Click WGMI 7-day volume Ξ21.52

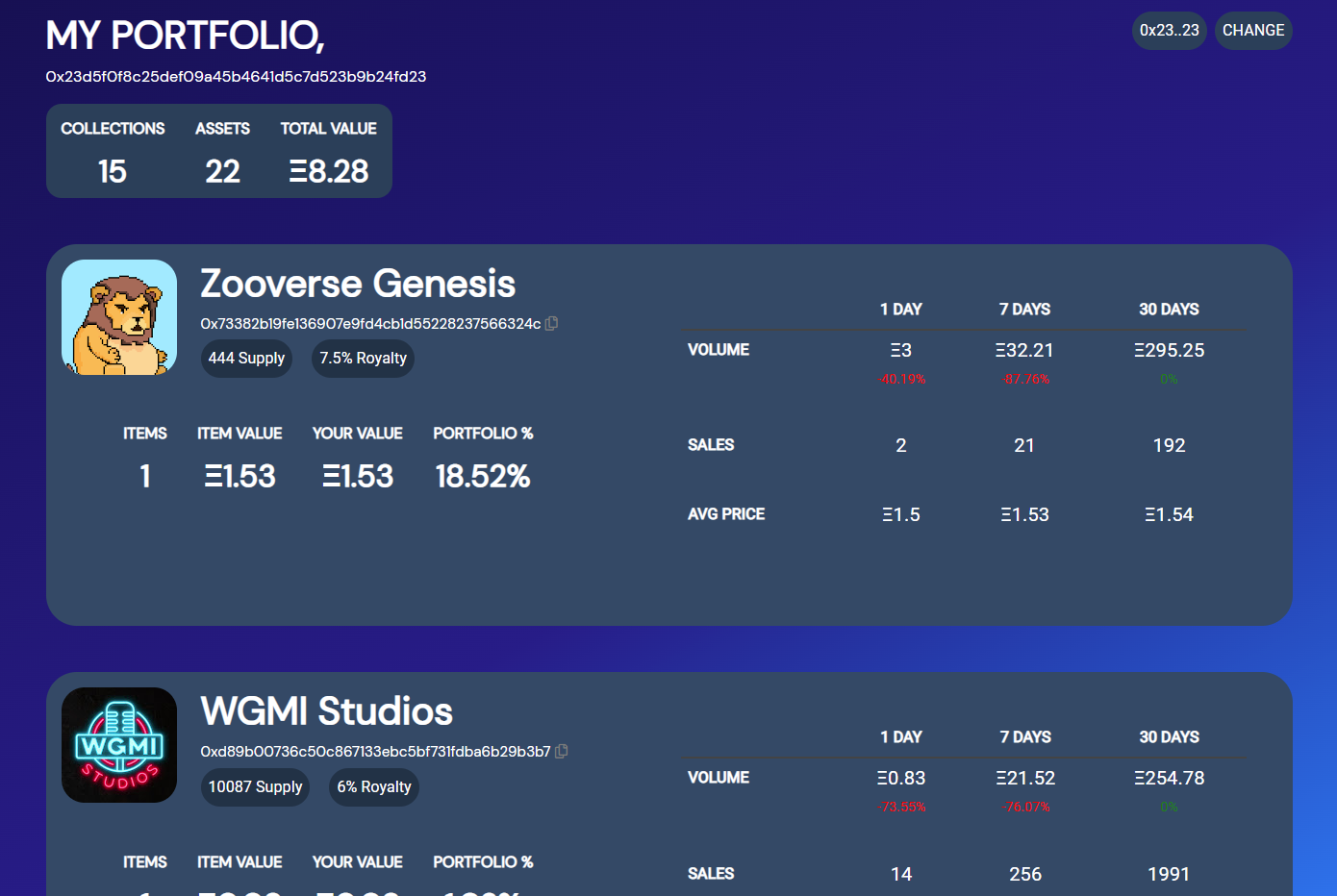coord(1024,779)
